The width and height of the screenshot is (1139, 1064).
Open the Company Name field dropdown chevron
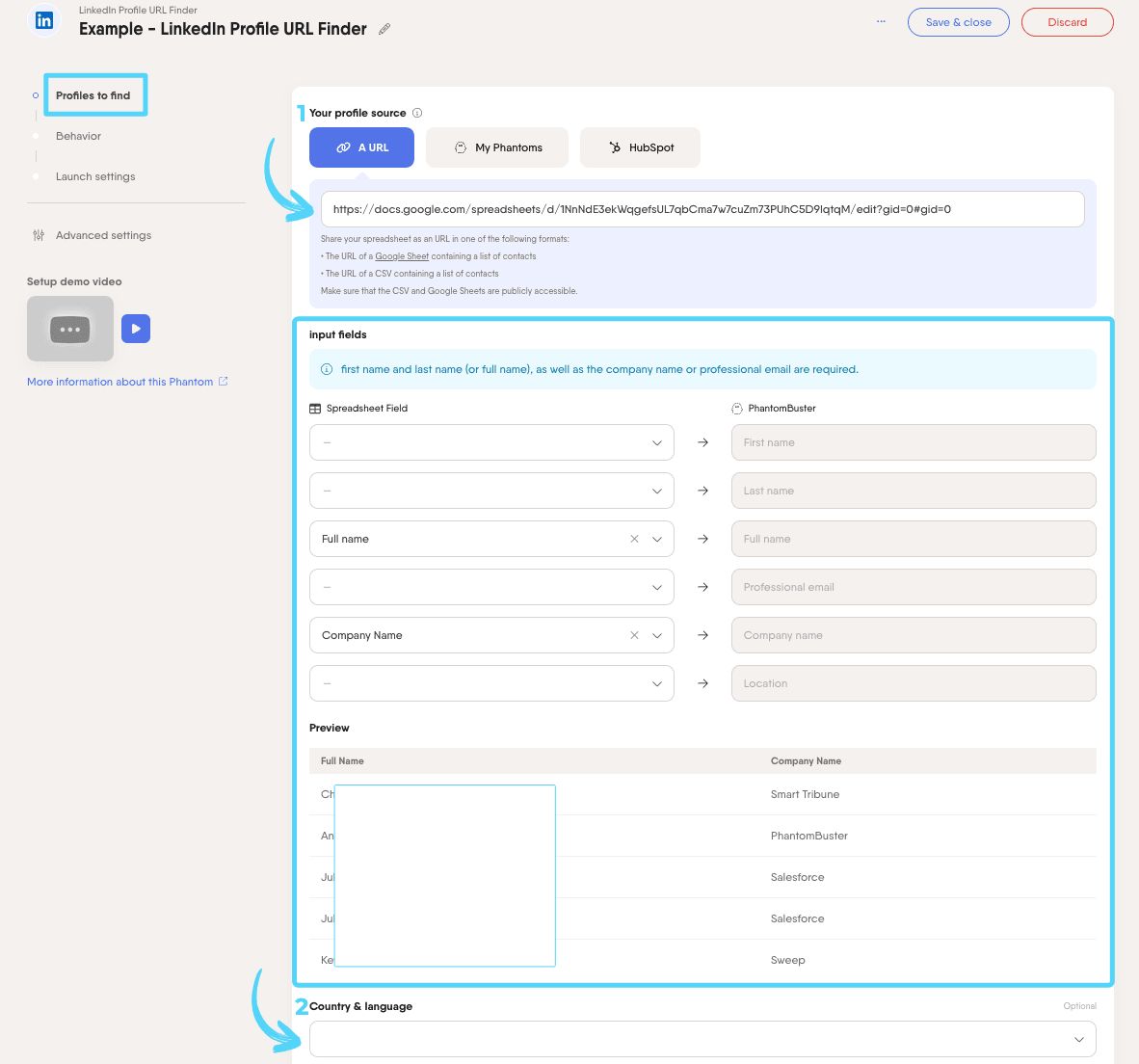656,635
